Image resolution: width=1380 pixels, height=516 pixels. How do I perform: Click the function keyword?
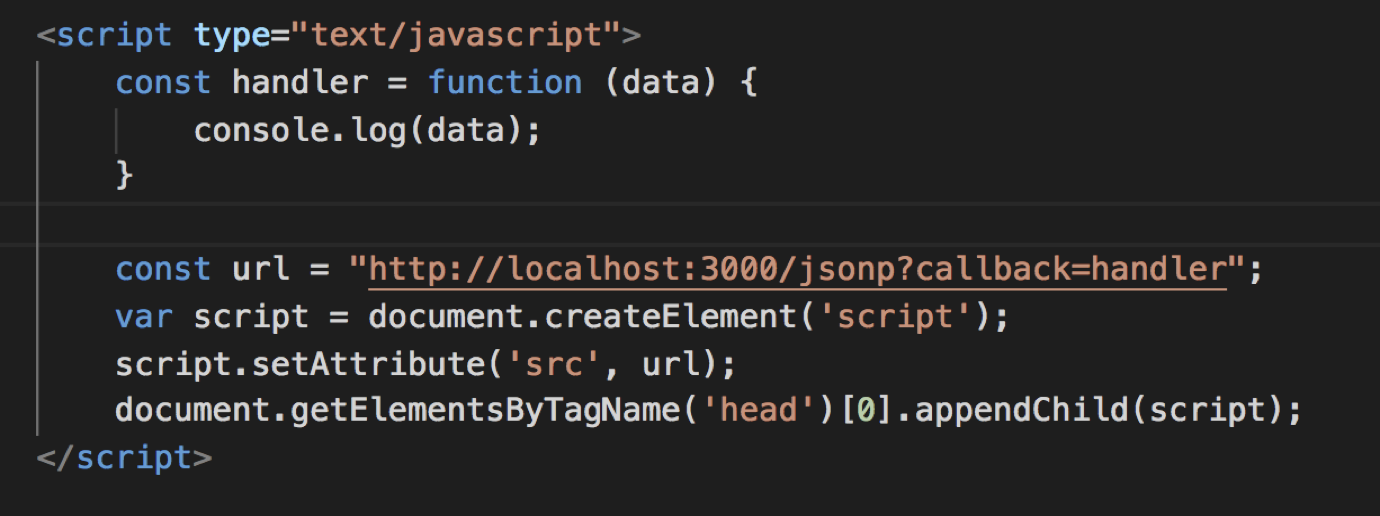(x=505, y=82)
